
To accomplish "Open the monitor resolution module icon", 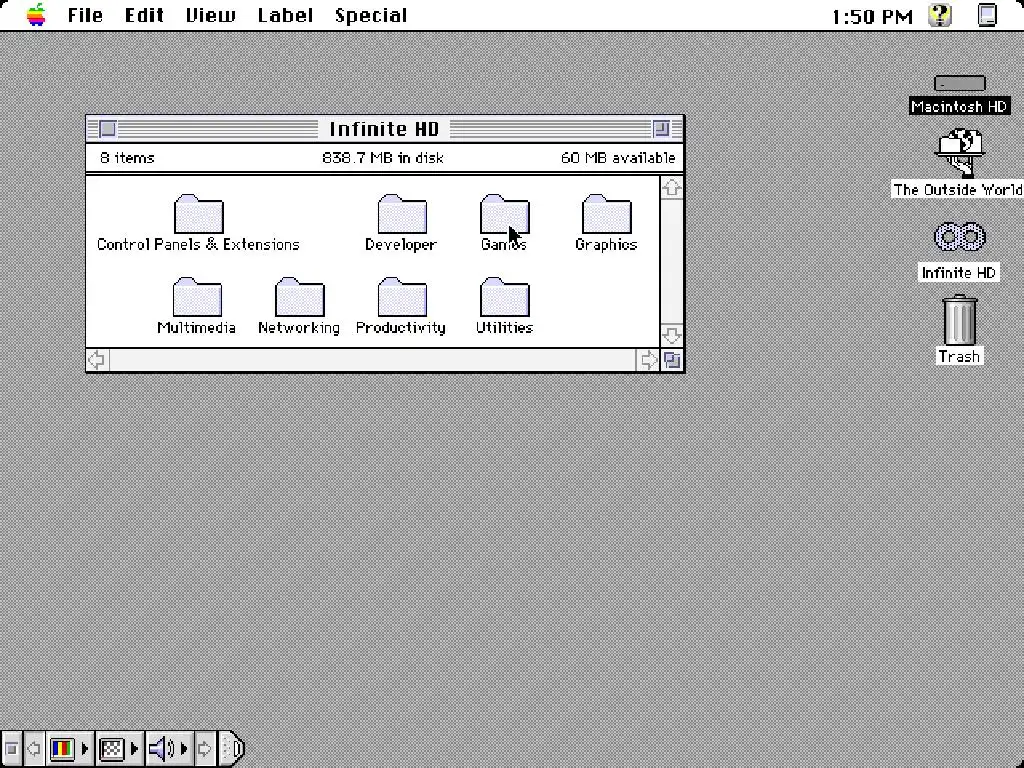I will click(x=112, y=748).
